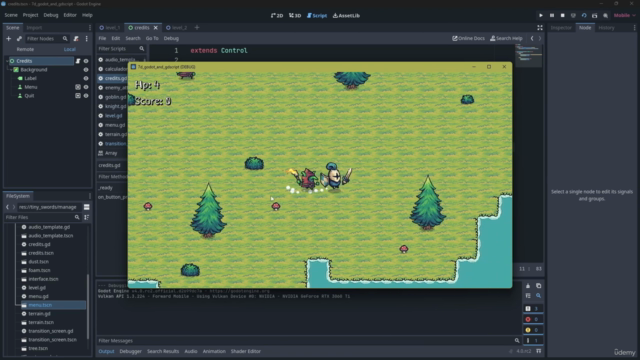Run a specific scene icon
This screenshot has width=640, height=360.
(594, 16)
